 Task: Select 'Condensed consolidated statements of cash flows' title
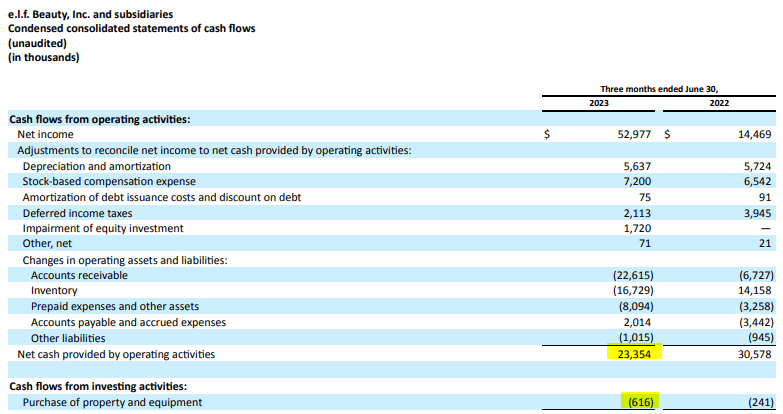[131, 28]
